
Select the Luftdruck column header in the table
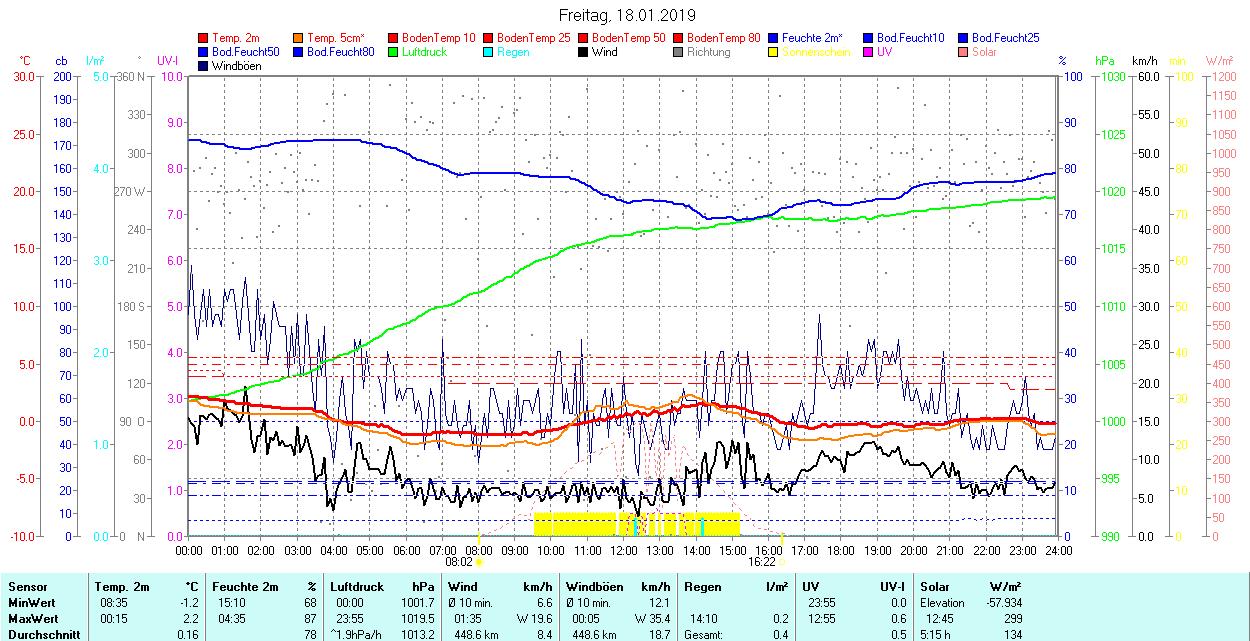[x=357, y=587]
